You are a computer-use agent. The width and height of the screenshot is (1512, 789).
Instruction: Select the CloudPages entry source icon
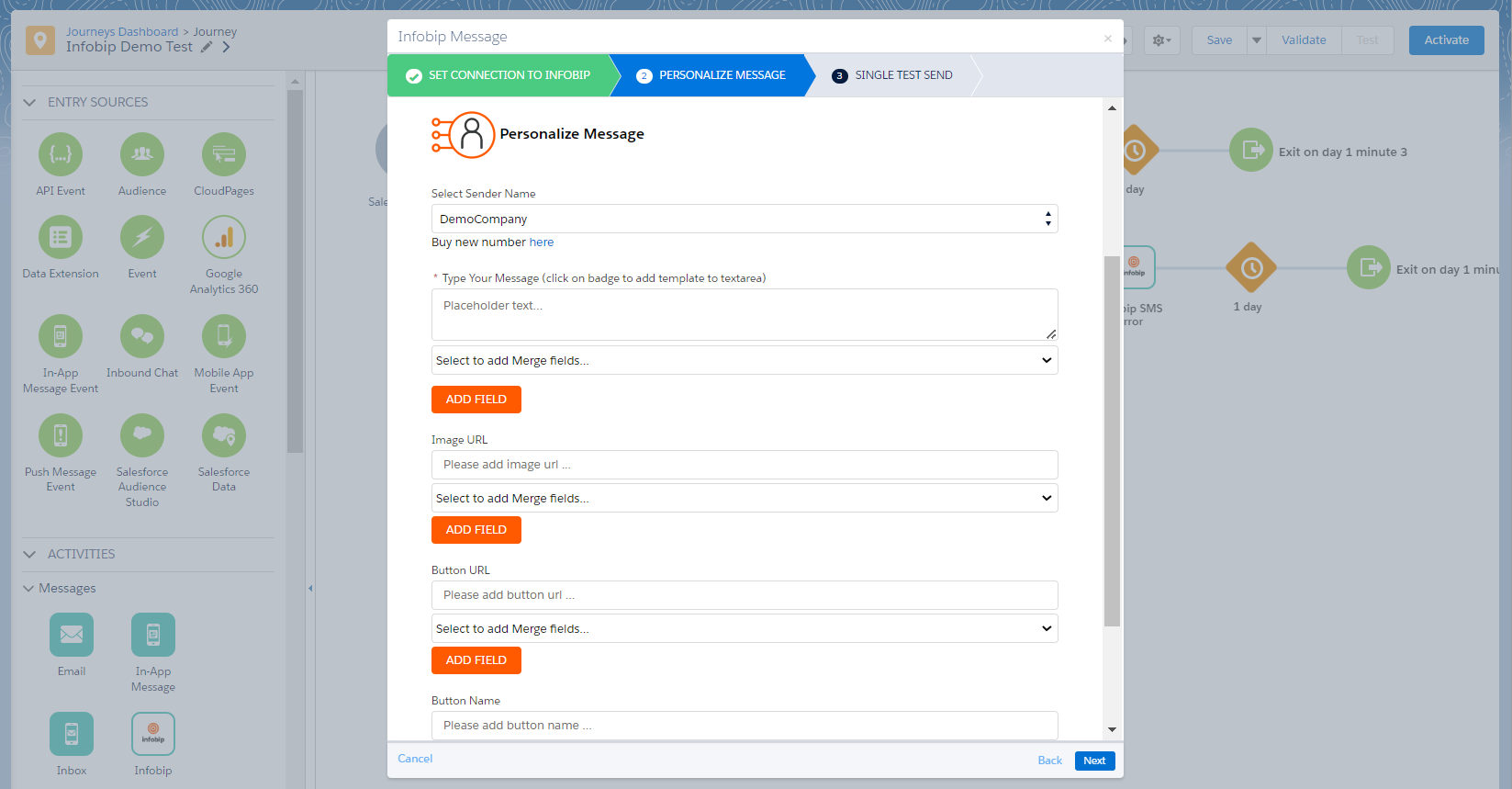(x=224, y=154)
